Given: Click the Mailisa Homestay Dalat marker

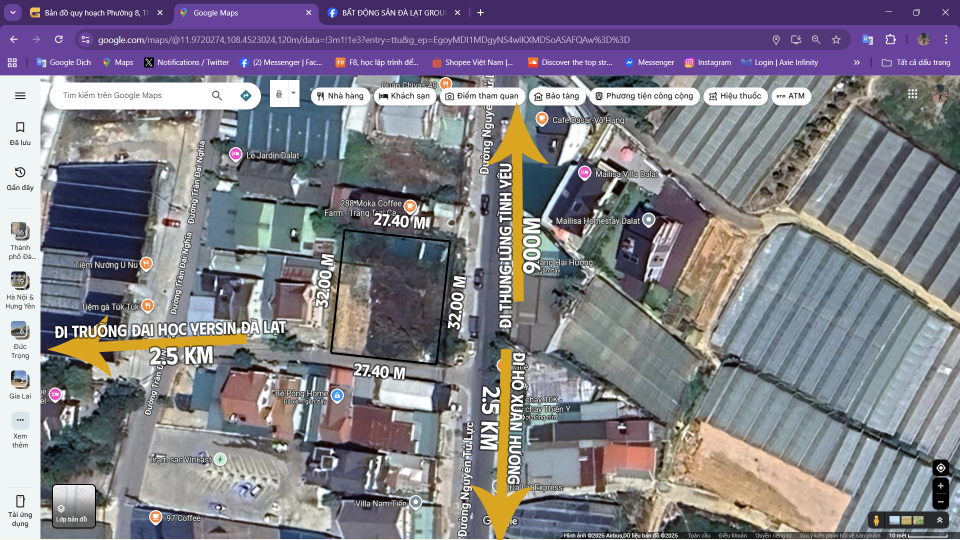Looking at the screenshot, I should (648, 220).
